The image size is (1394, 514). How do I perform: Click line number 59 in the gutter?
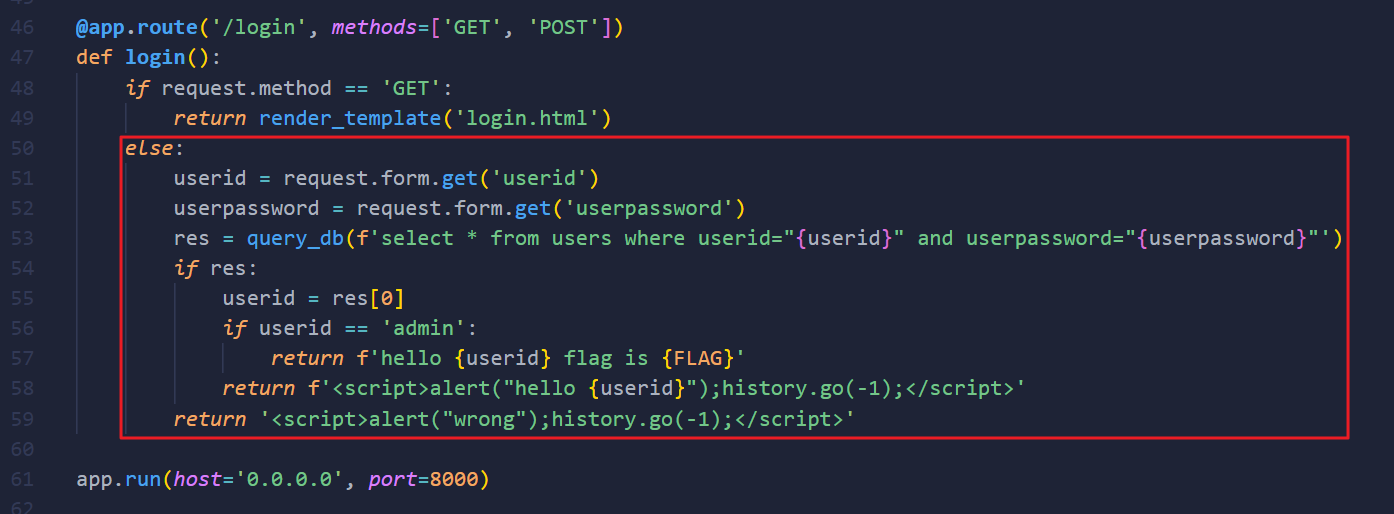point(22,418)
